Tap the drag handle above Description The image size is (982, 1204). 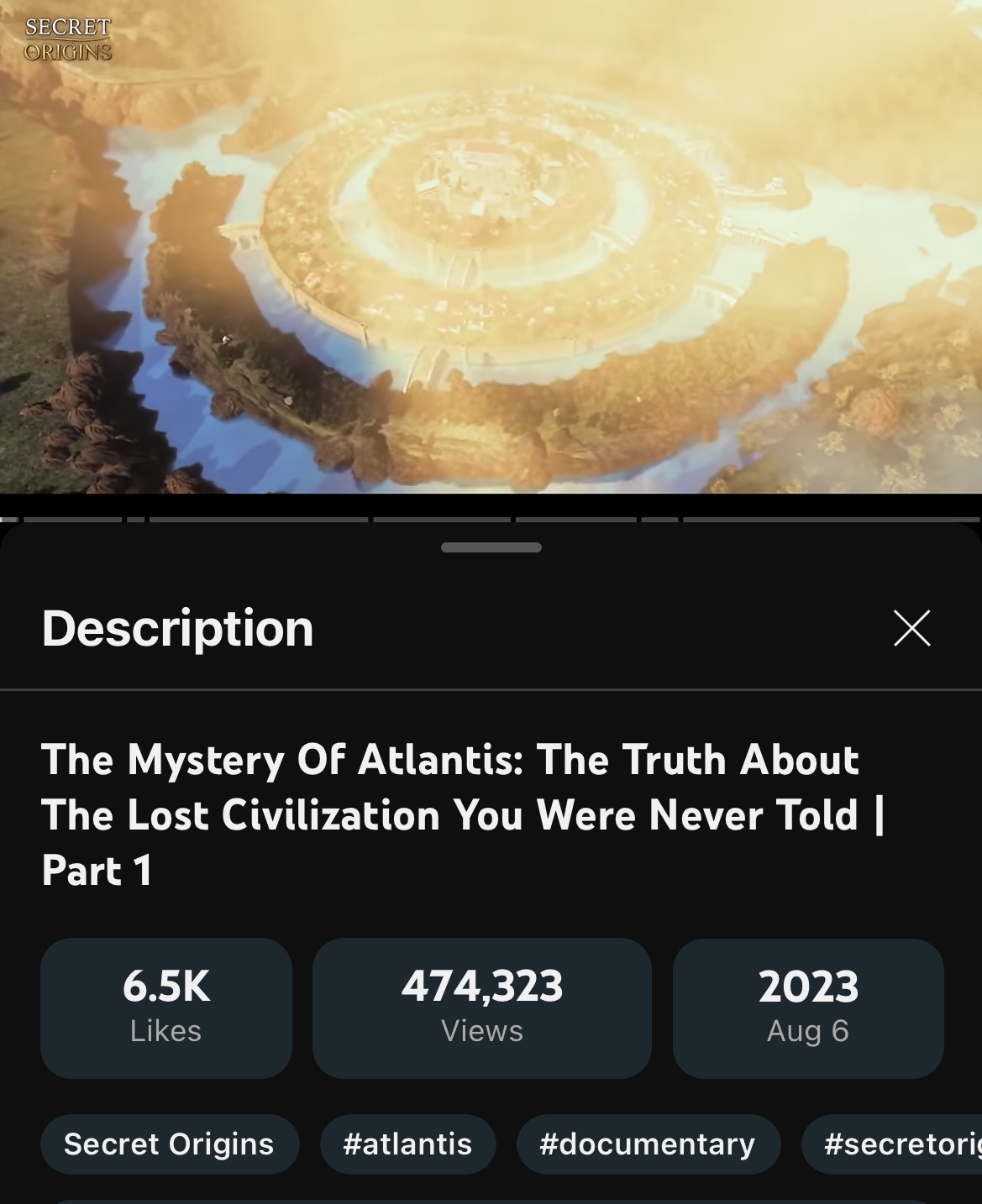[491, 547]
